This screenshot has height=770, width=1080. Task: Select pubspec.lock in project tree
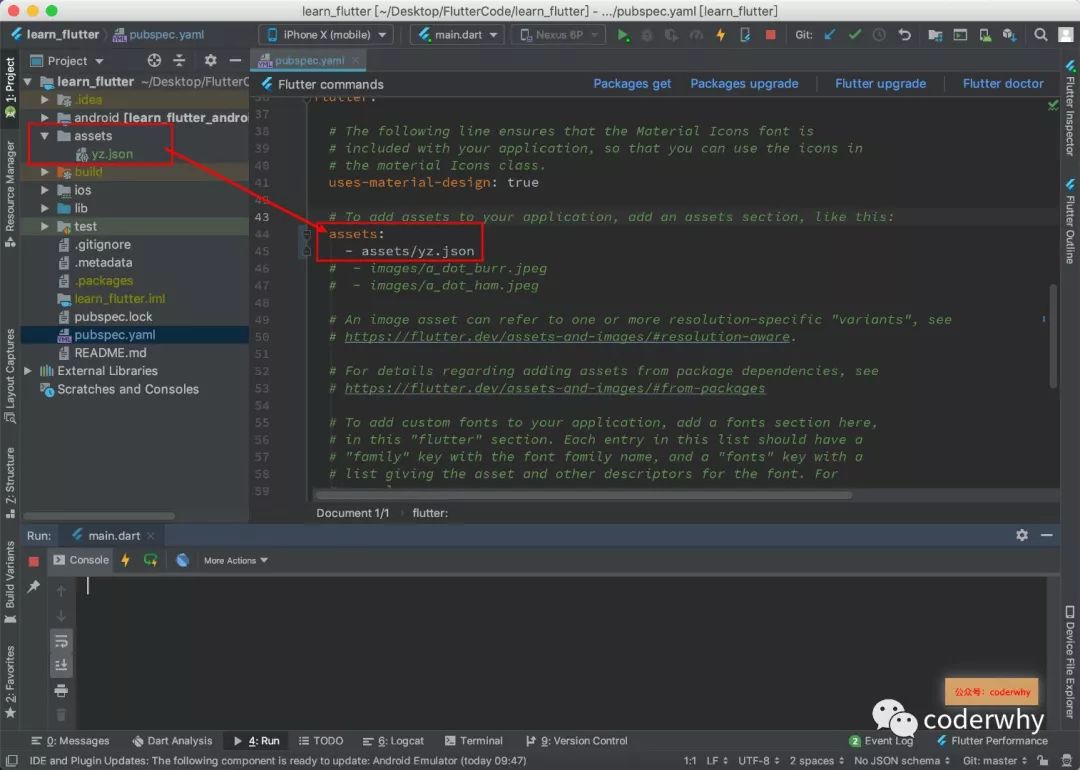click(x=113, y=317)
